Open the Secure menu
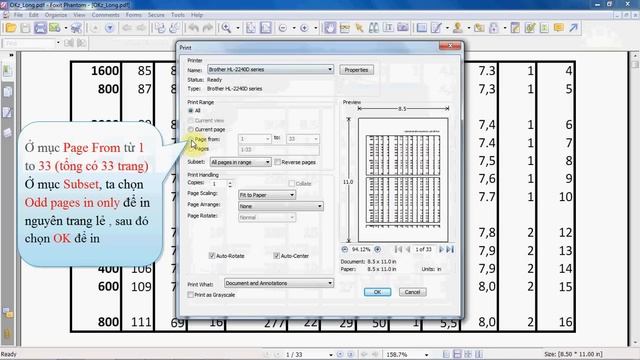The height and width of the screenshot is (360, 640). tap(156, 15)
